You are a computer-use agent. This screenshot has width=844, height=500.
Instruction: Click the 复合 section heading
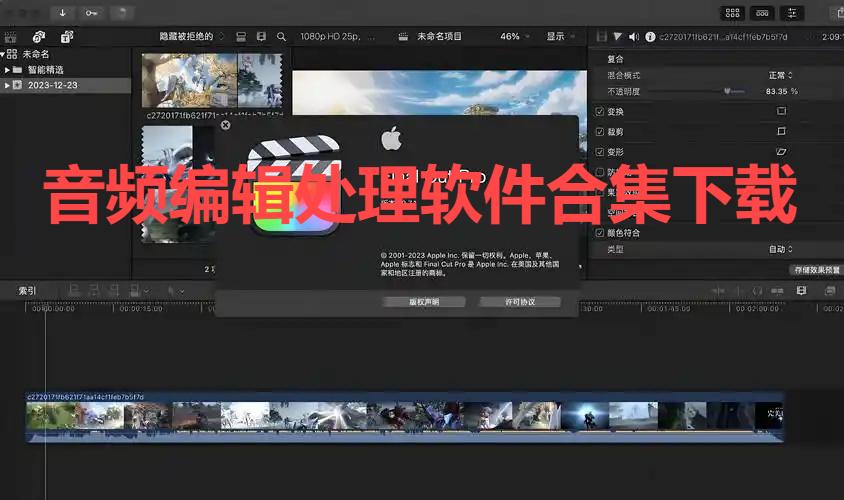(x=615, y=59)
